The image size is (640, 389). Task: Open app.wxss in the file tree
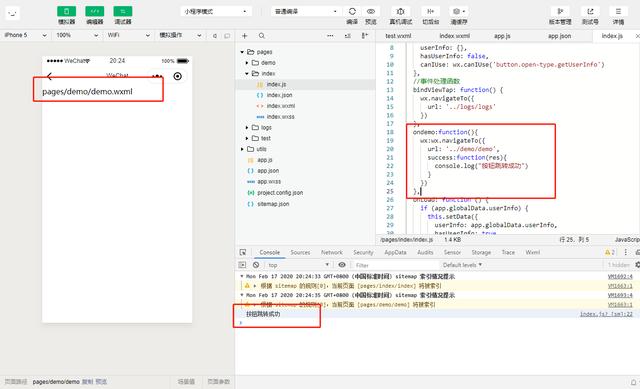tap(268, 182)
